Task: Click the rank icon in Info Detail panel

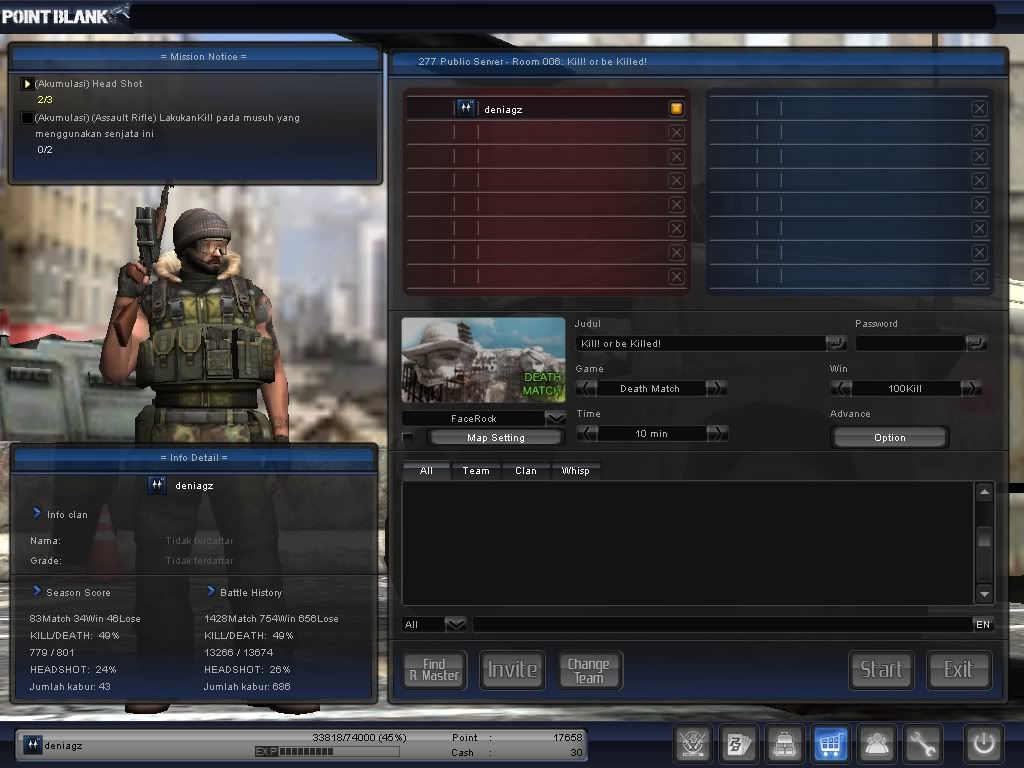Action: (157, 485)
